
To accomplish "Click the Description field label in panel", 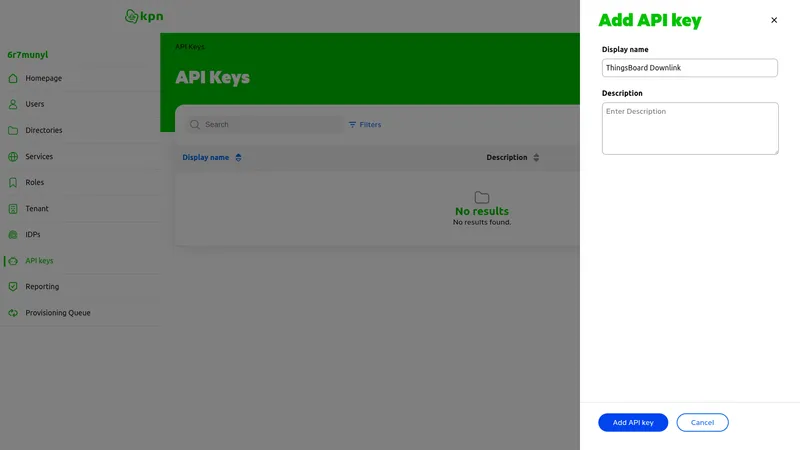I will pyautogui.click(x=622, y=93).
